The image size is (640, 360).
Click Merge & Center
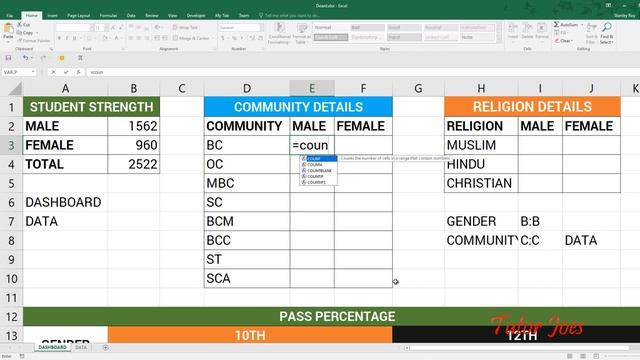tap(191, 38)
